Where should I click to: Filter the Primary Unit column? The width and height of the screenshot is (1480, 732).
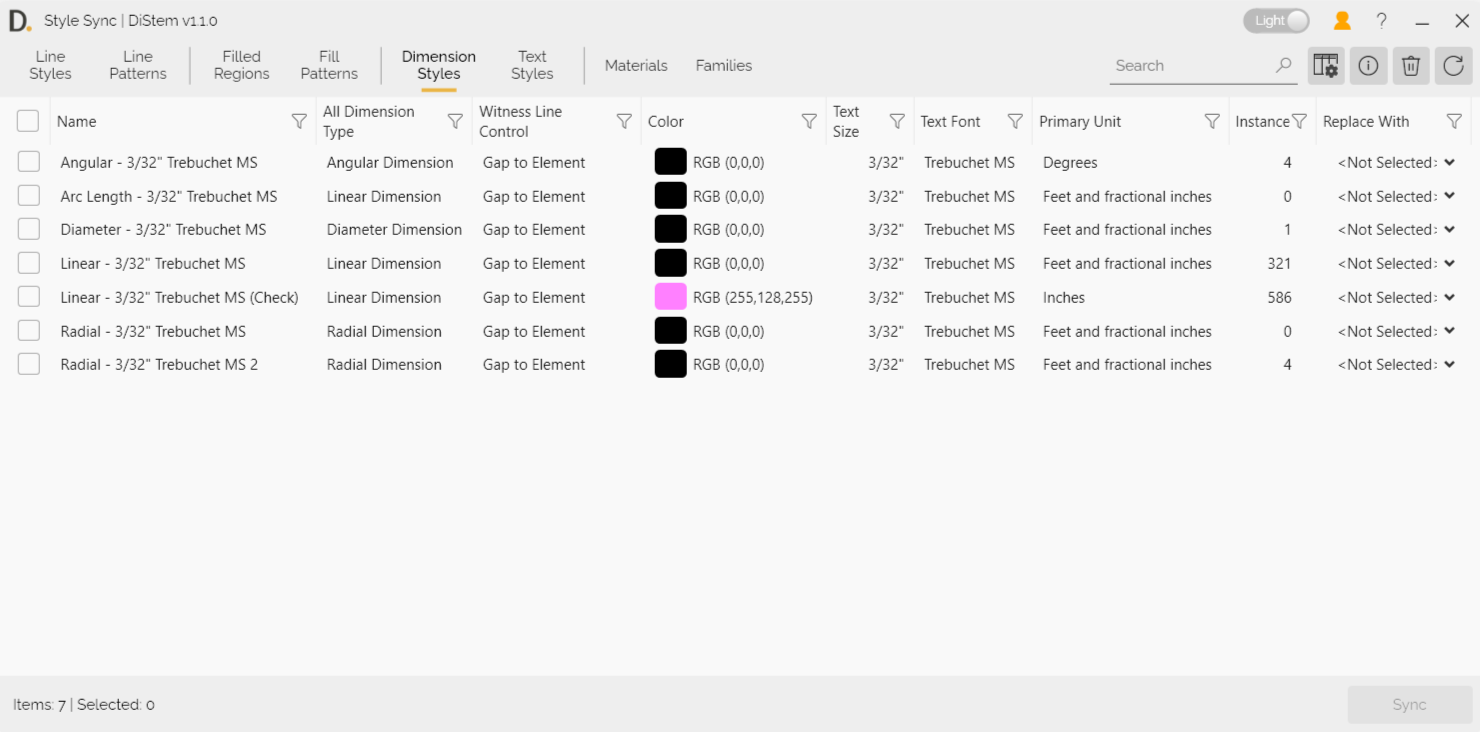[x=1211, y=121]
